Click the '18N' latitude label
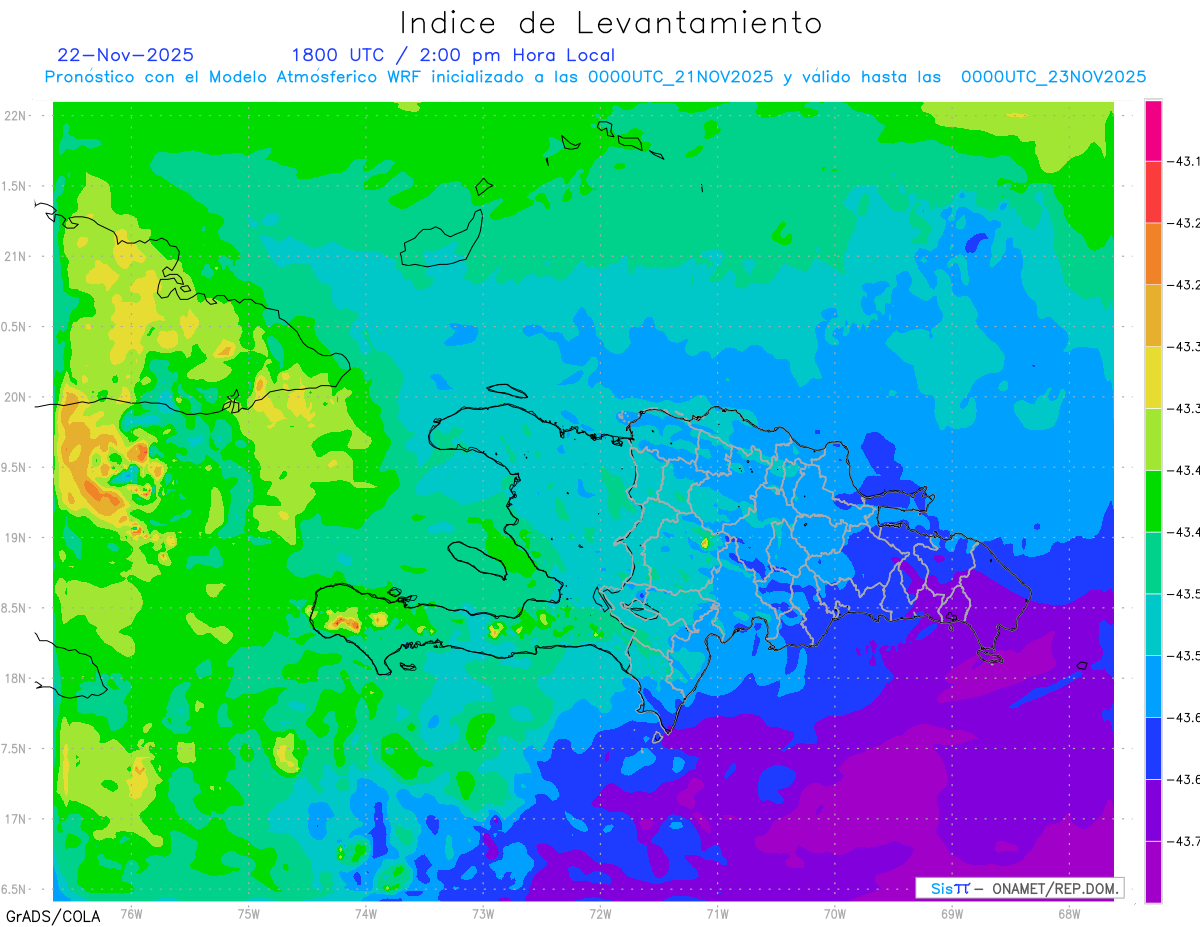The width and height of the screenshot is (1200, 927). pos(15,678)
